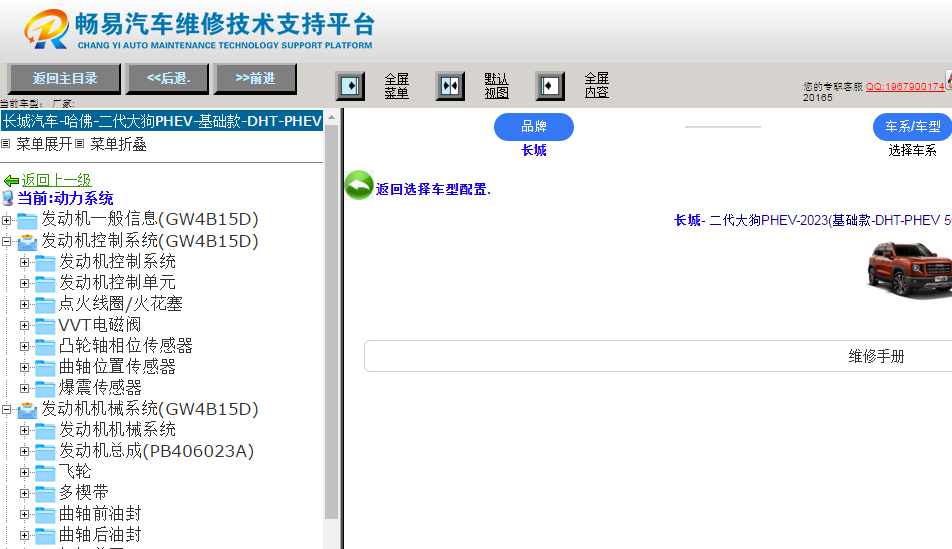Image resolution: width=952 pixels, height=549 pixels.
Task: Expand the 发动机一般信息(GW4B15D) node
Action: [x=7, y=220]
